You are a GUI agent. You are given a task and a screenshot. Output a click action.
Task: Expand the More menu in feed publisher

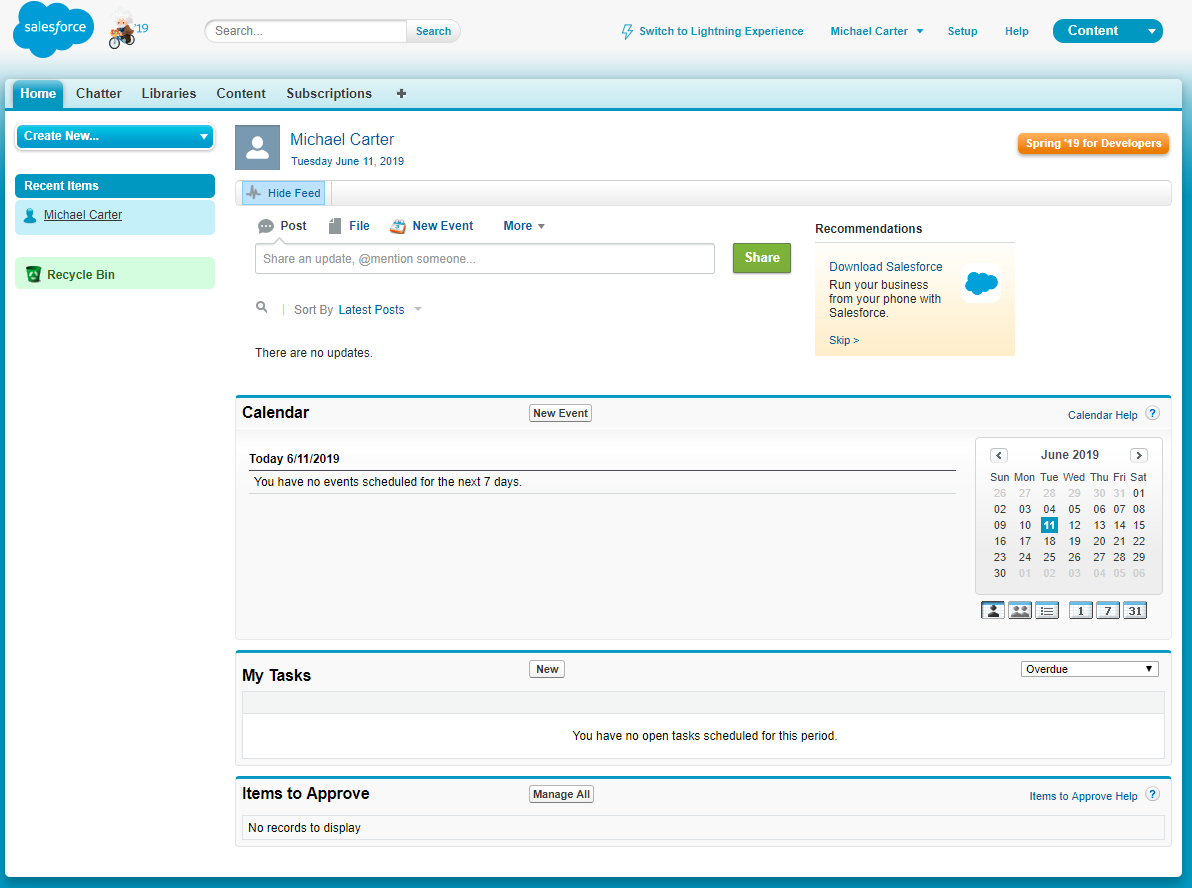click(x=524, y=226)
